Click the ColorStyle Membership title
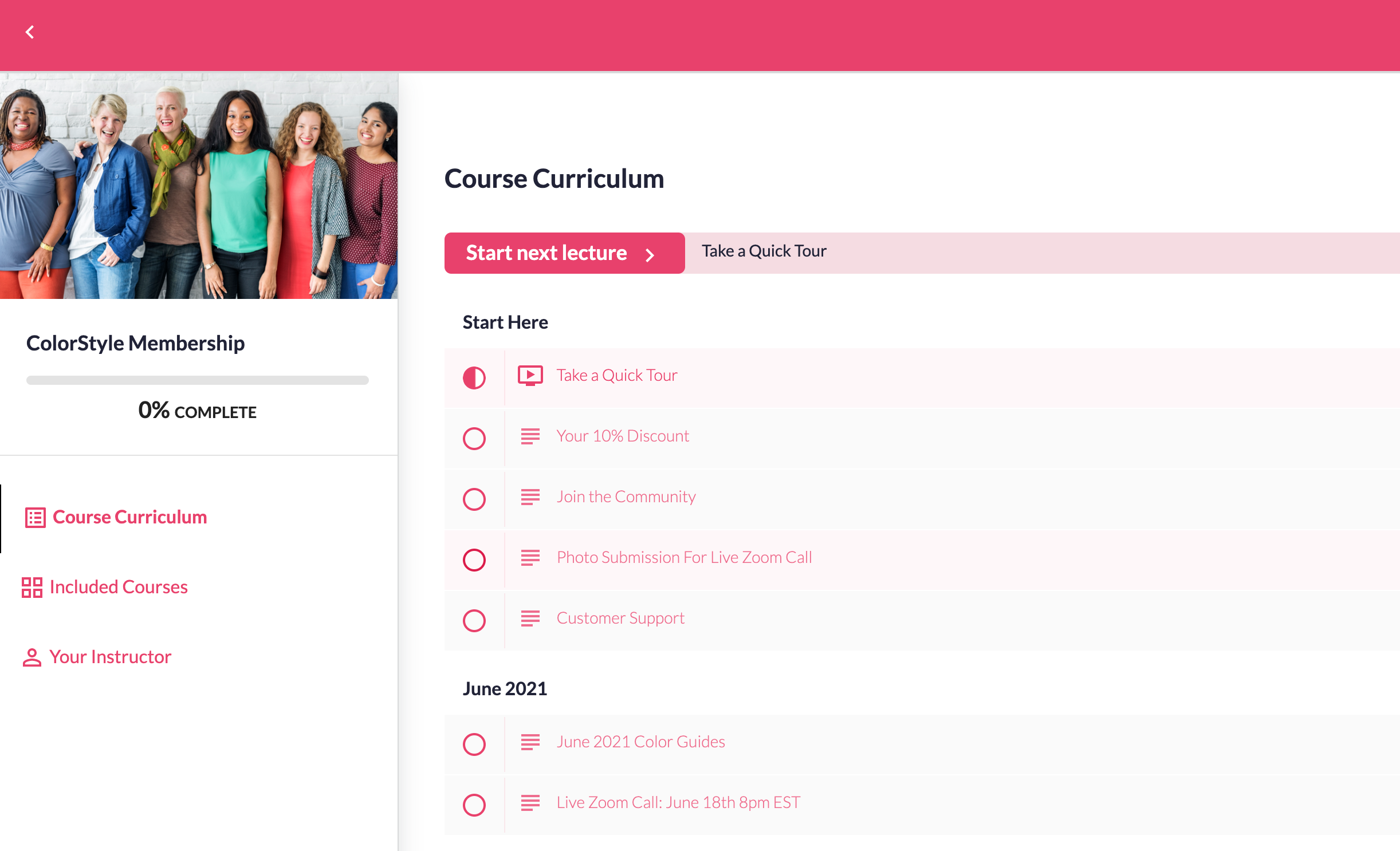 (x=135, y=343)
